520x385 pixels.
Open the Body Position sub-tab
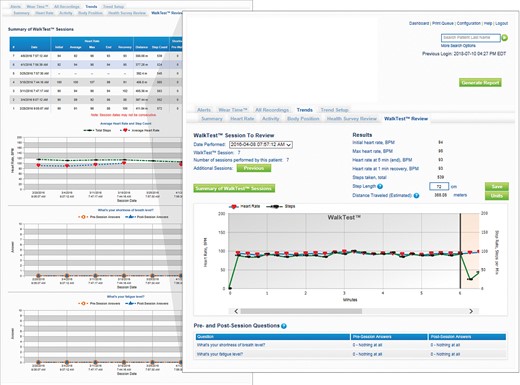click(x=303, y=119)
